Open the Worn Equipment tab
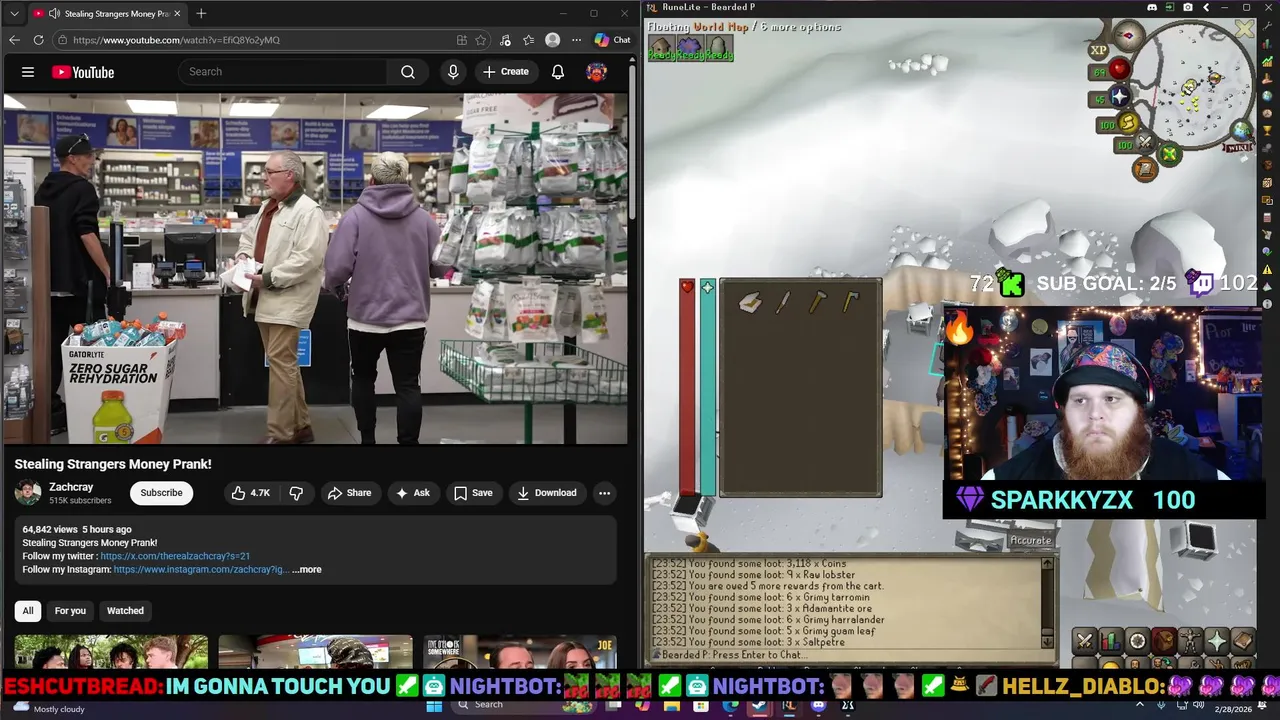 1190,641
